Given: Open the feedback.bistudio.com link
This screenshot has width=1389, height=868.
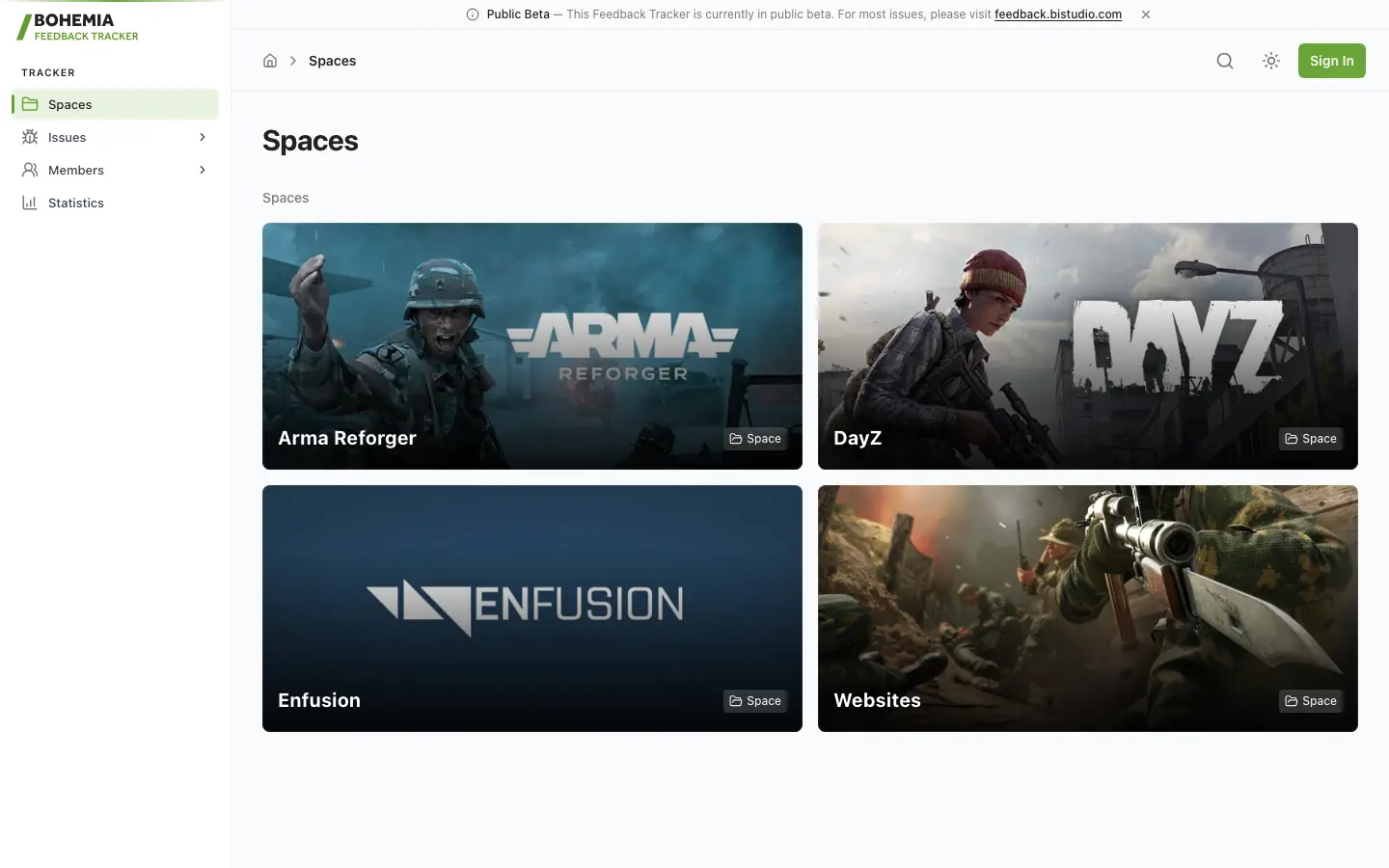Looking at the screenshot, I should (1058, 14).
